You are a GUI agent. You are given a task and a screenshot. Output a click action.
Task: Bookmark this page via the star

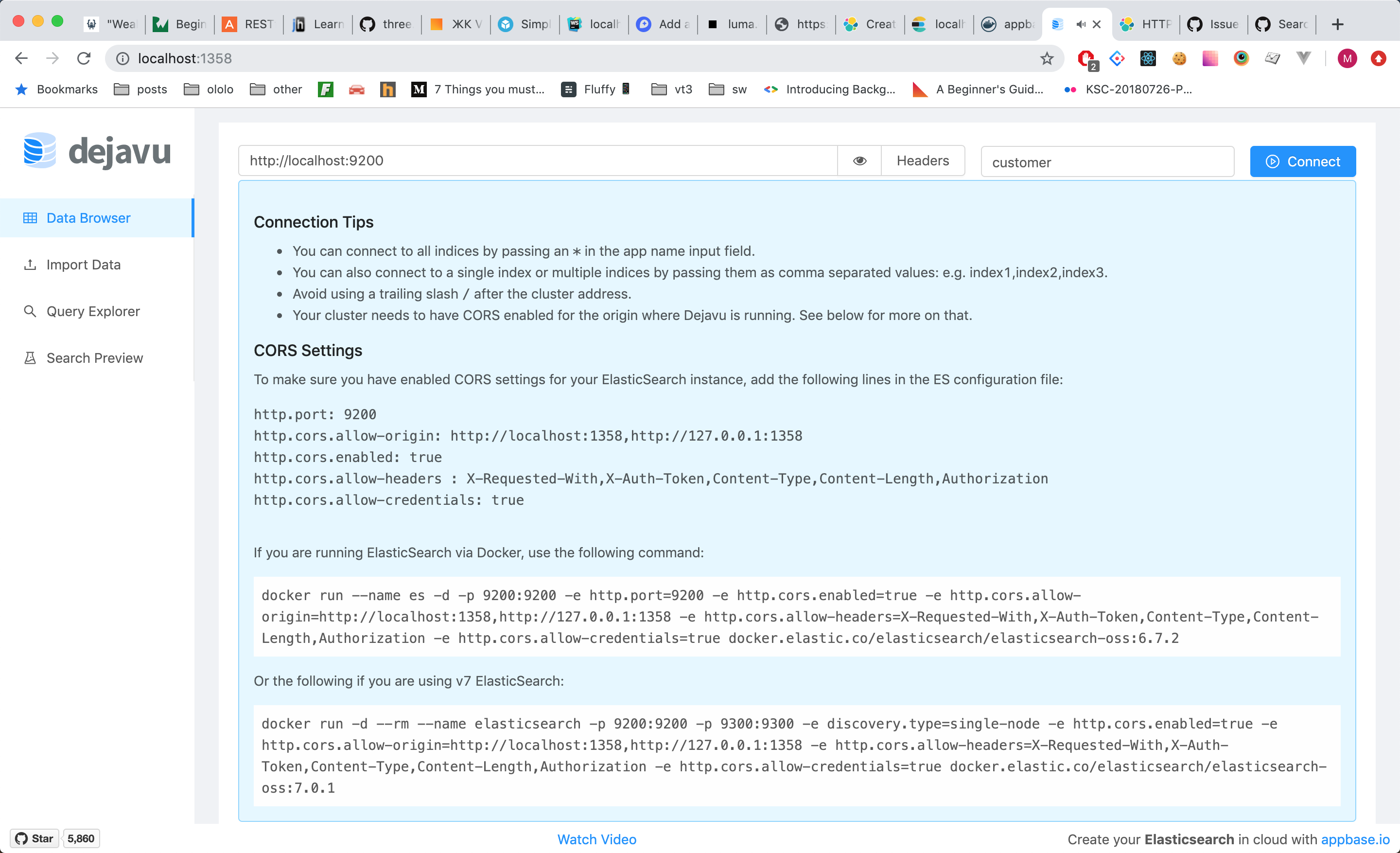pyautogui.click(x=1047, y=58)
